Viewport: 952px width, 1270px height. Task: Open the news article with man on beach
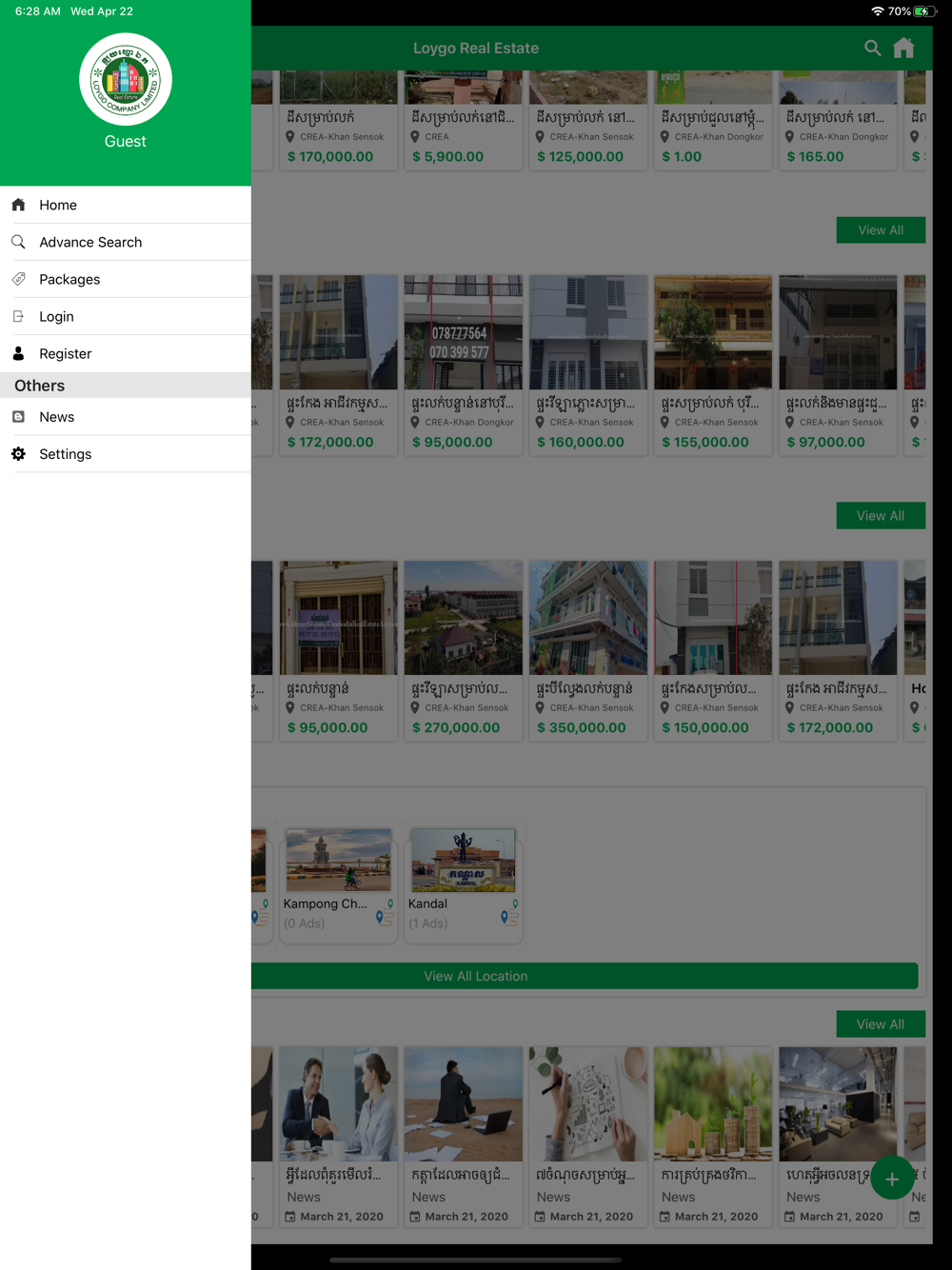click(464, 1138)
